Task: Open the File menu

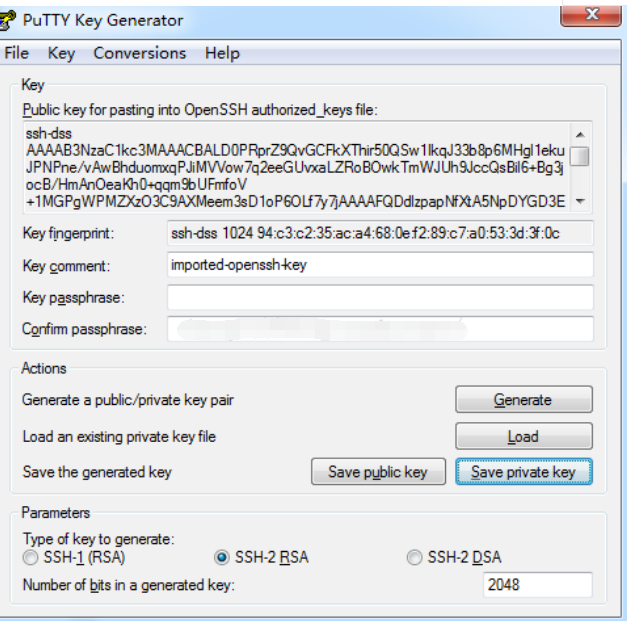Action: coord(17,53)
